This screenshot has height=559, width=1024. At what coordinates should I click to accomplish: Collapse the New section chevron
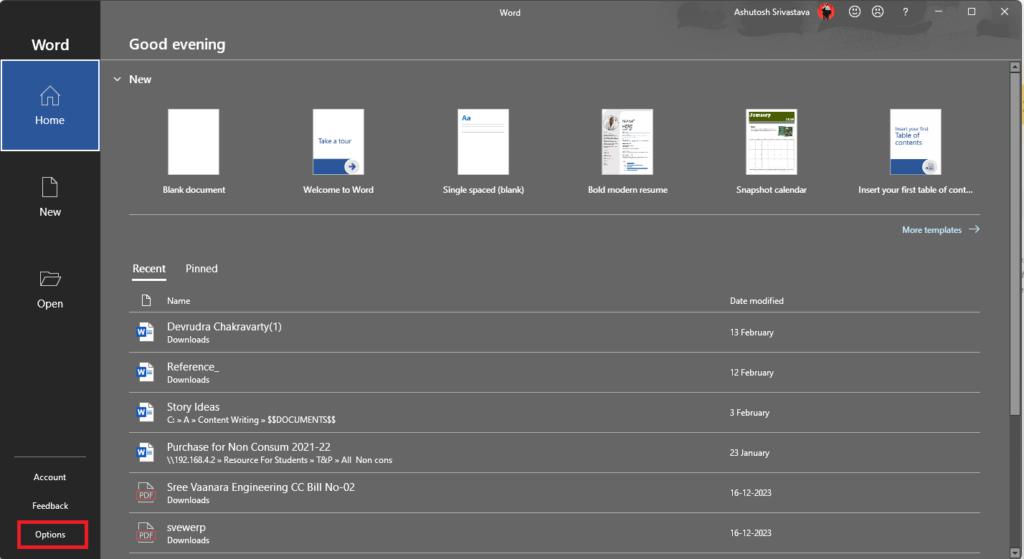pos(117,79)
